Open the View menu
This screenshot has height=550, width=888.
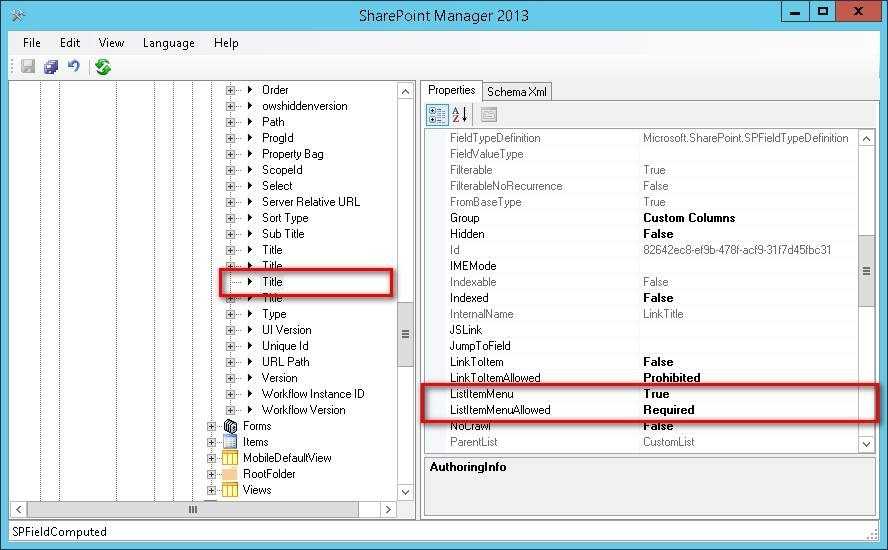[111, 43]
